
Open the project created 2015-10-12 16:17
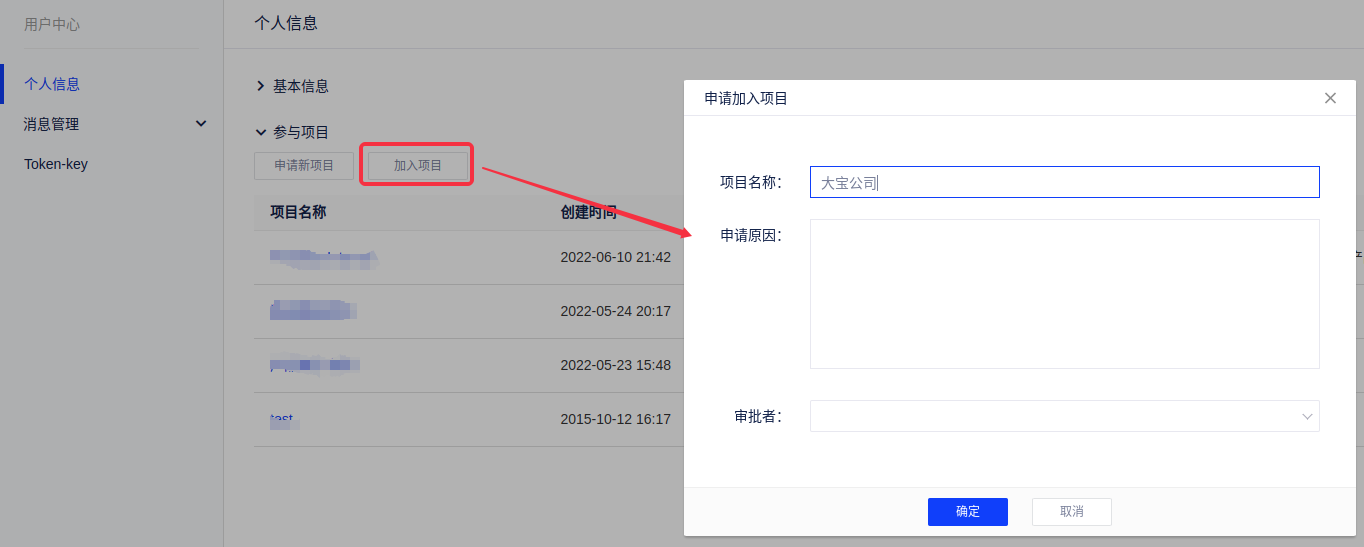click(284, 420)
